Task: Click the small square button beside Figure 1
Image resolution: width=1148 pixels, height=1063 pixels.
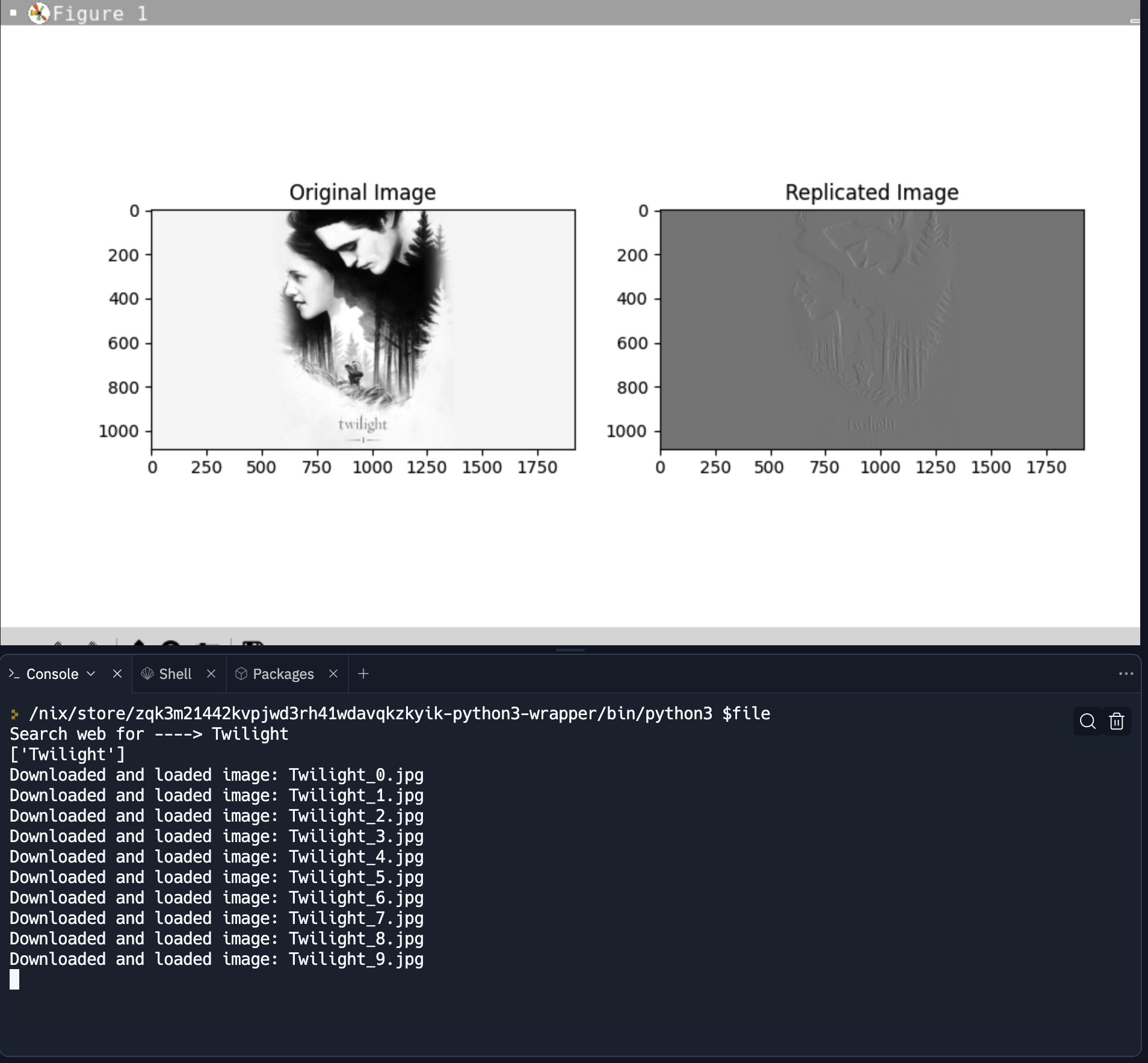Action: tap(13, 13)
